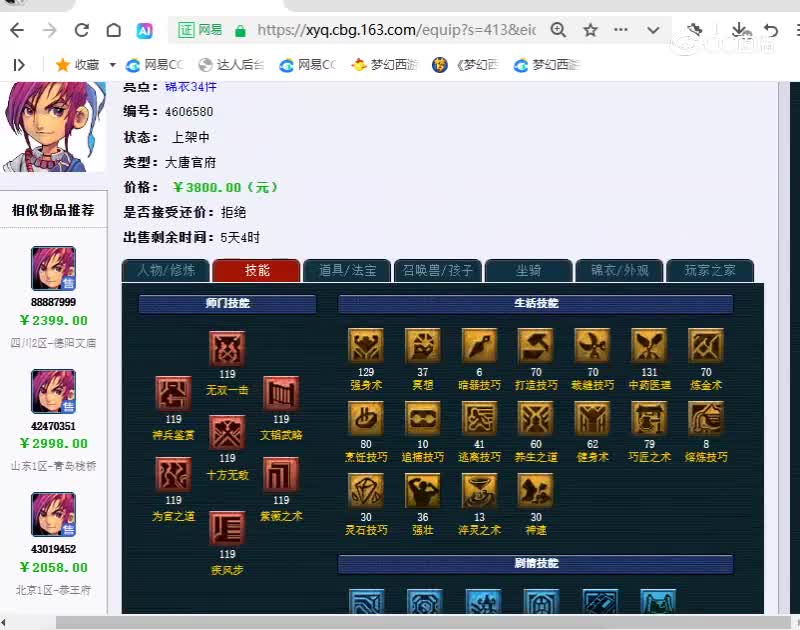Screen dimensions: 800x630
Task: Expand the address bar dropdown chevron
Action: [653, 30]
